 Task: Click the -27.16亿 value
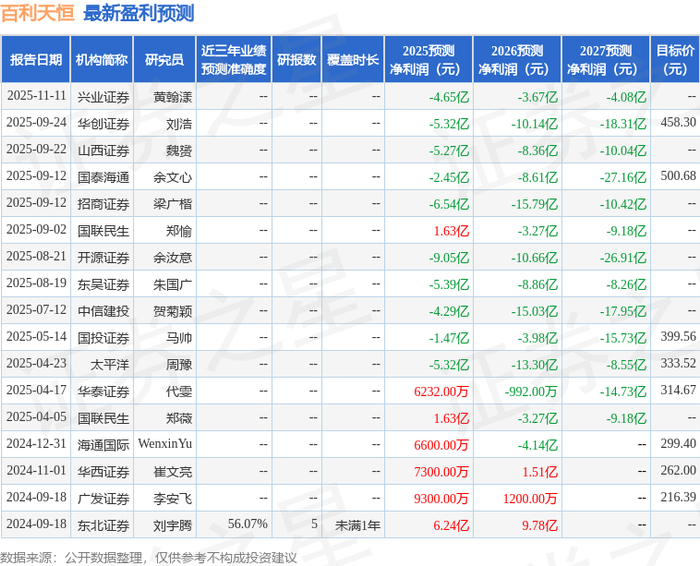623,177
